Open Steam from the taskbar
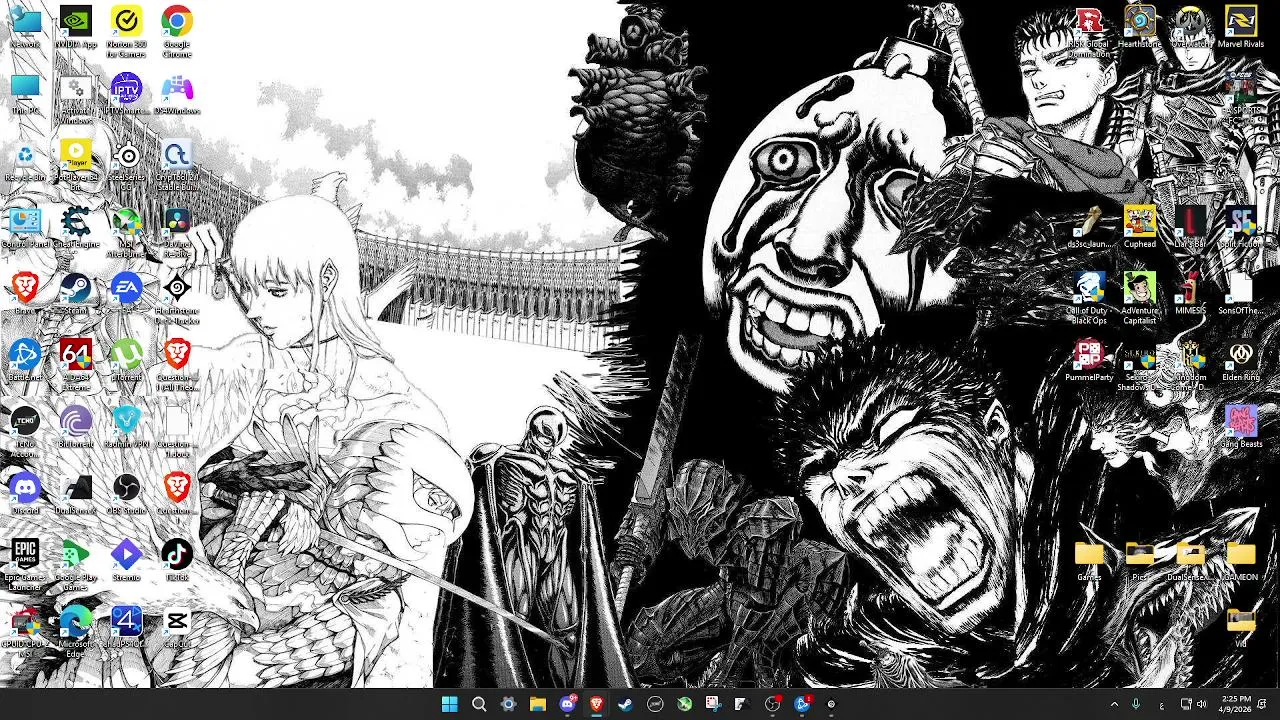This screenshot has width=1280, height=720. tap(625, 704)
